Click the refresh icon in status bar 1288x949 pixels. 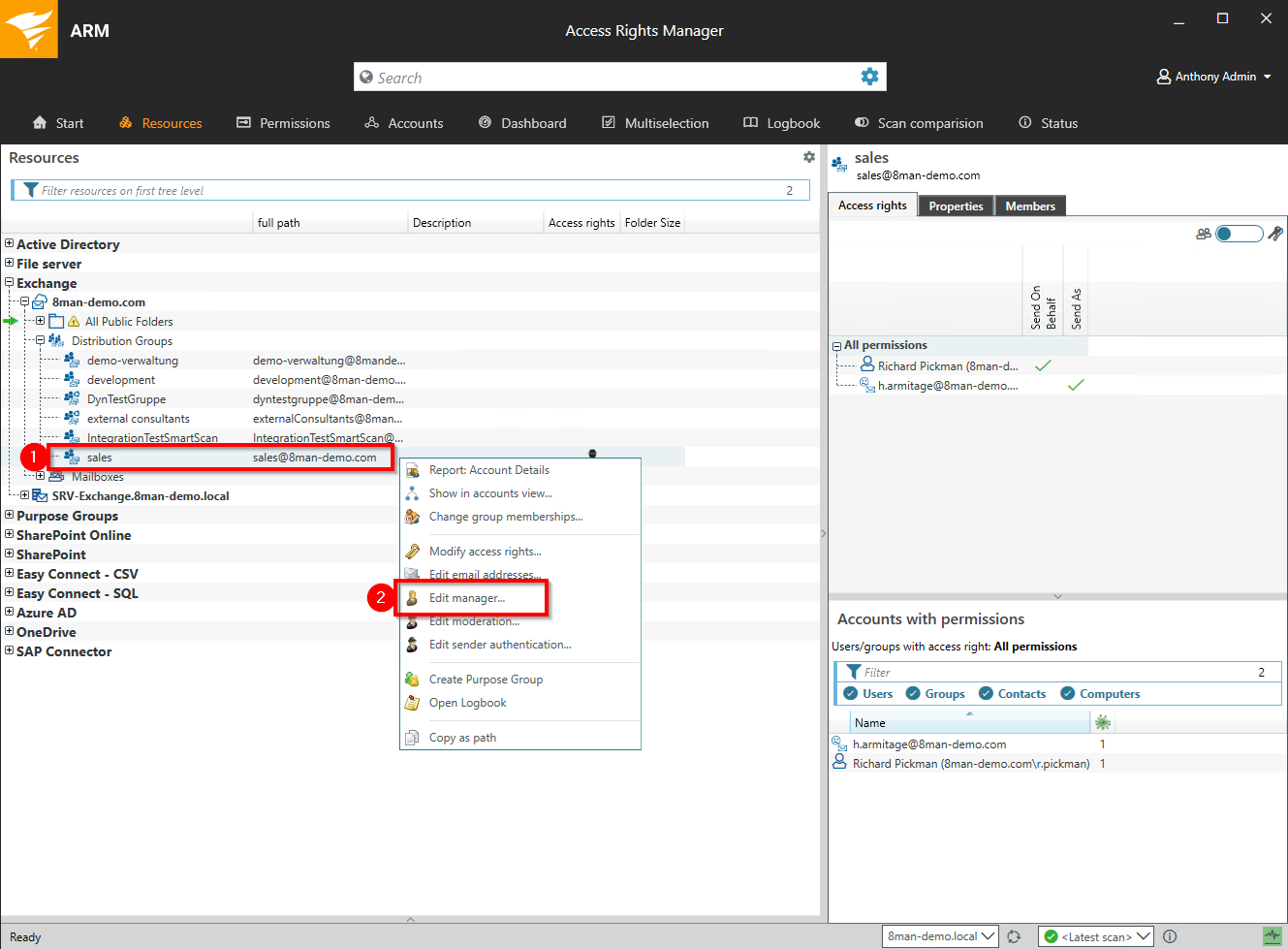pyautogui.click(x=1014, y=936)
